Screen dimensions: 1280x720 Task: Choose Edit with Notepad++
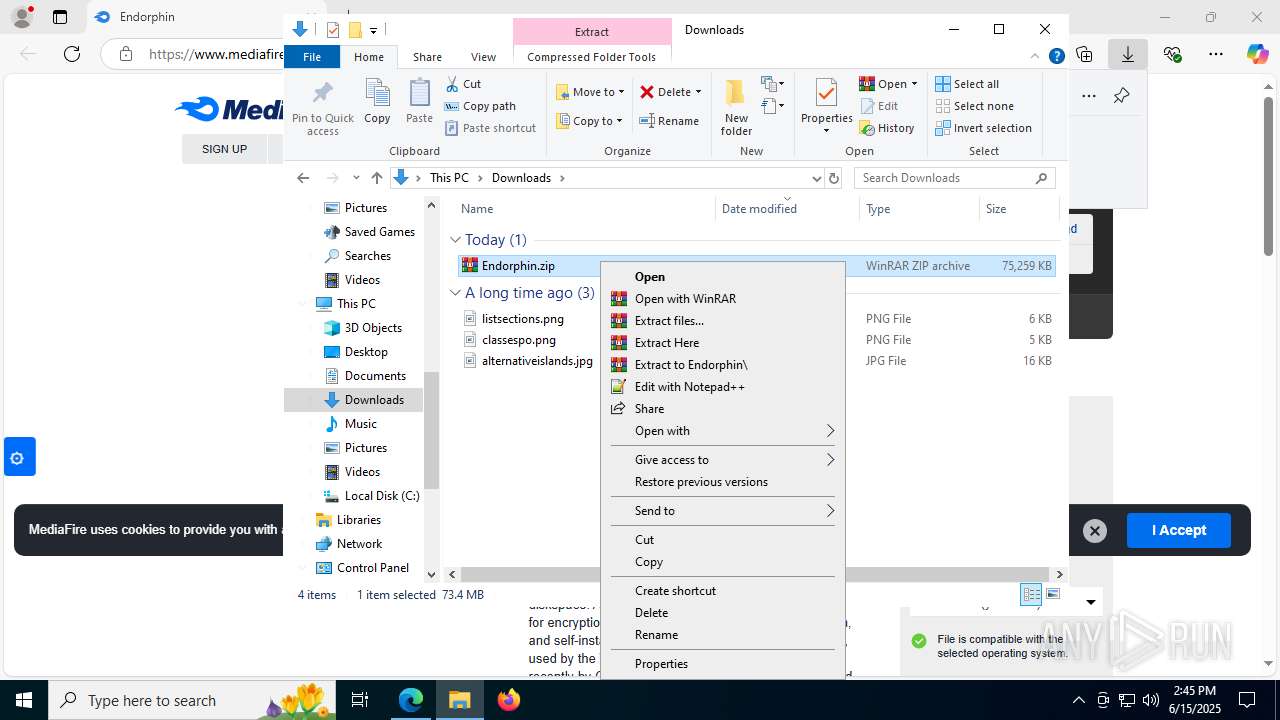pos(722,387)
